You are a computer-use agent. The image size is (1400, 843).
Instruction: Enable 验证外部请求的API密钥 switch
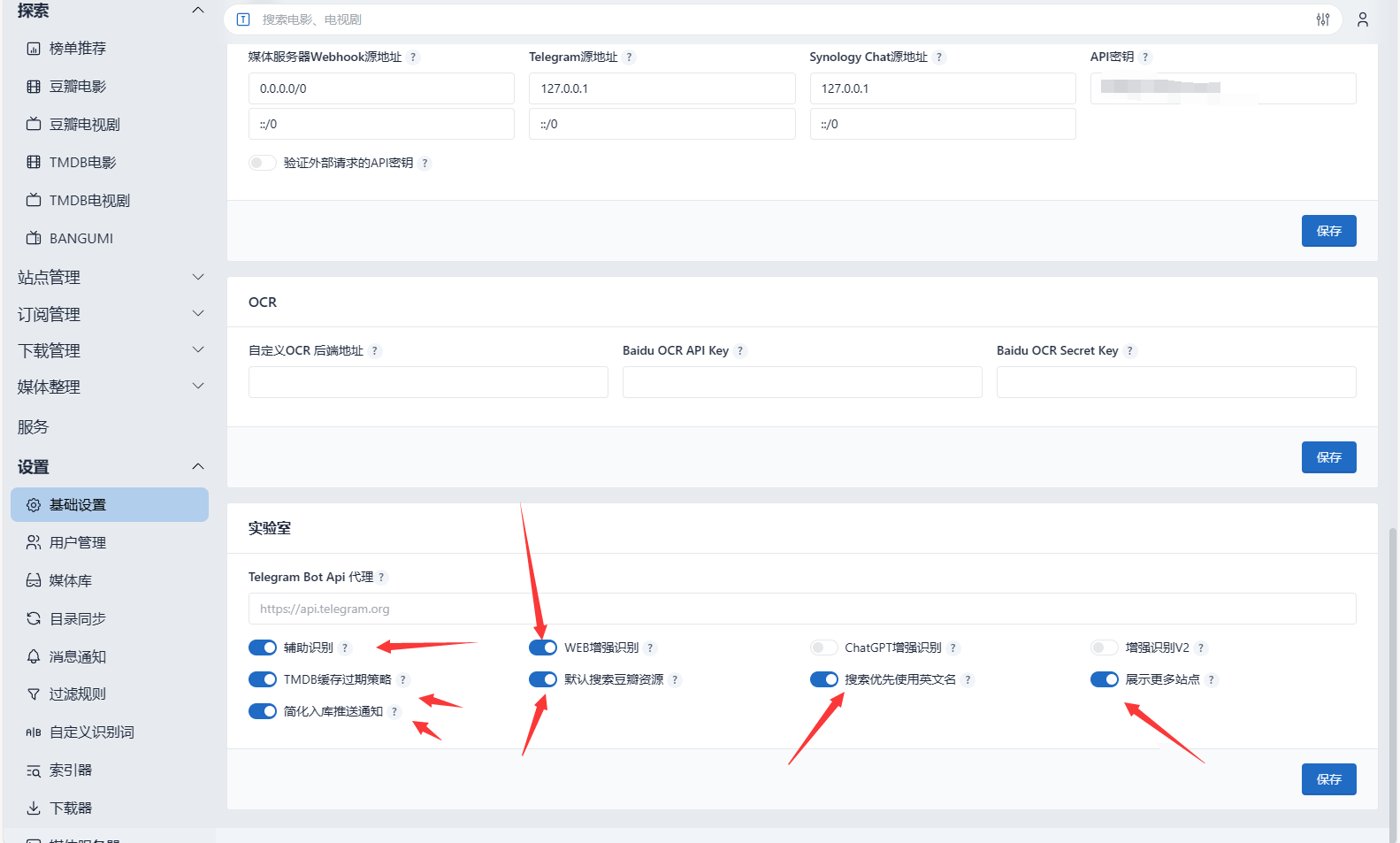(x=263, y=163)
